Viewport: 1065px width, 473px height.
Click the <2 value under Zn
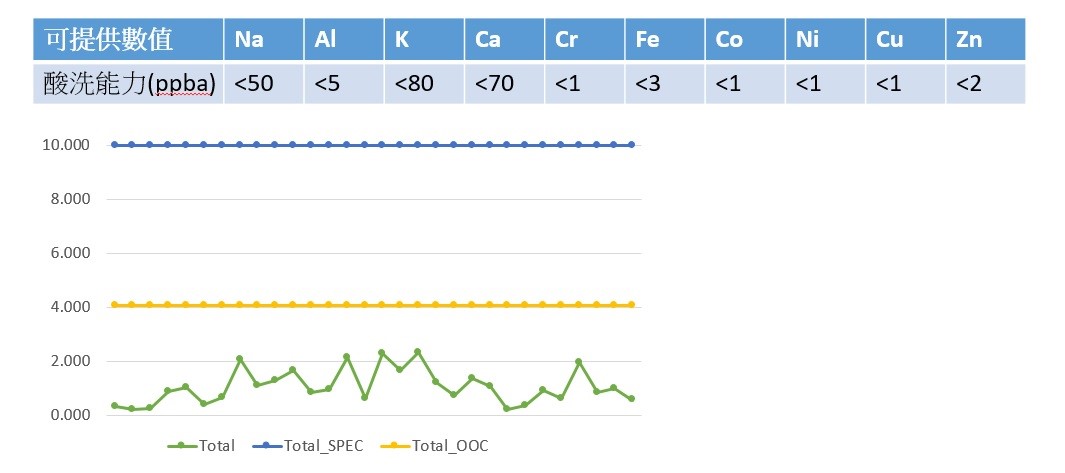tap(986, 84)
